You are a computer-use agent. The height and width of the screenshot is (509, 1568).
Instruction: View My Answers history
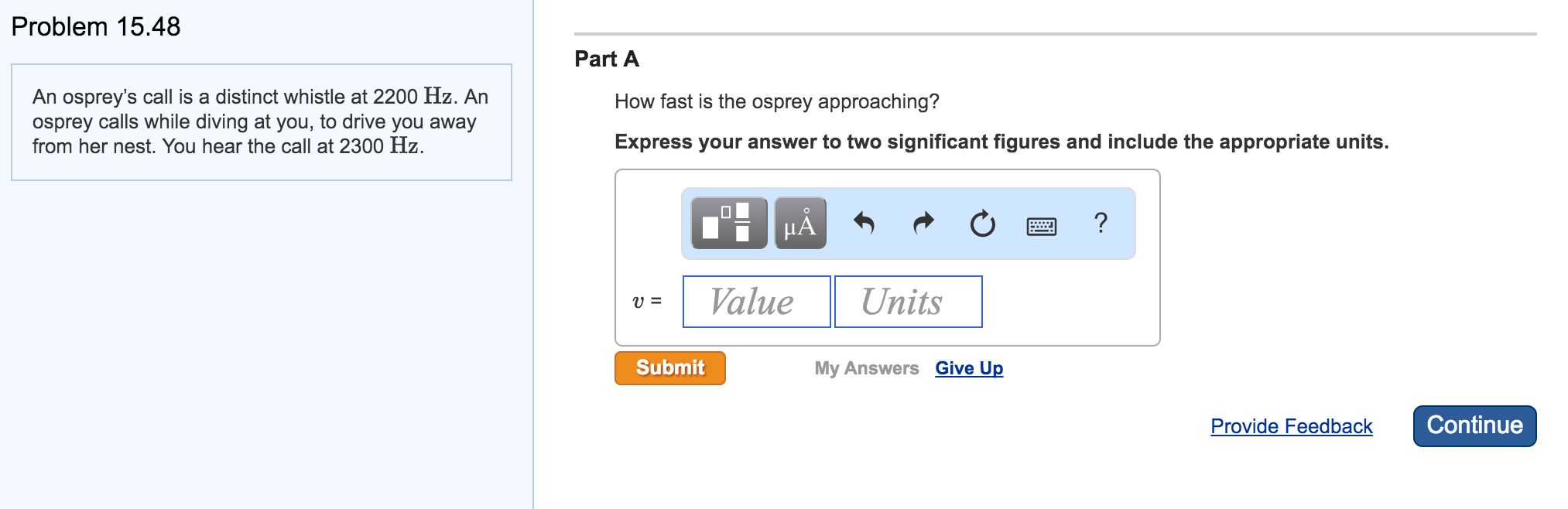point(866,368)
